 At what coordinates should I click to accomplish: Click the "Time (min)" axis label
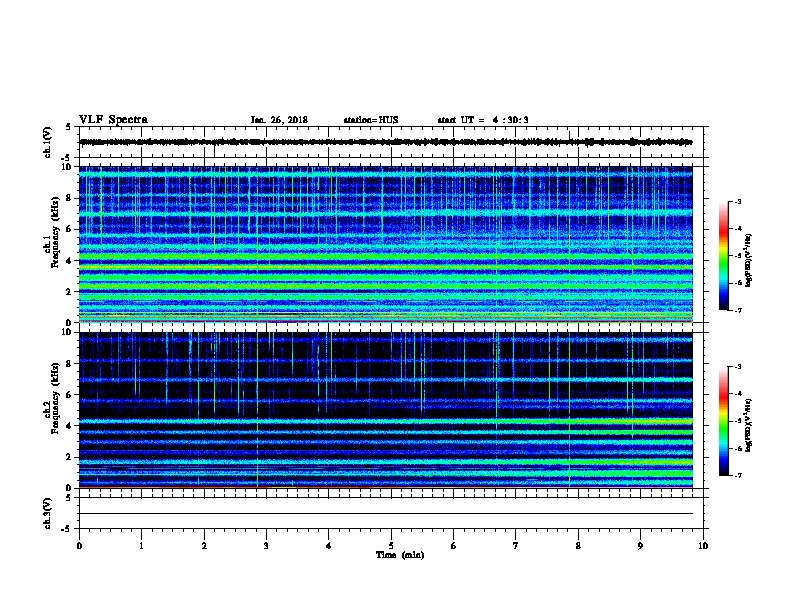click(400, 555)
